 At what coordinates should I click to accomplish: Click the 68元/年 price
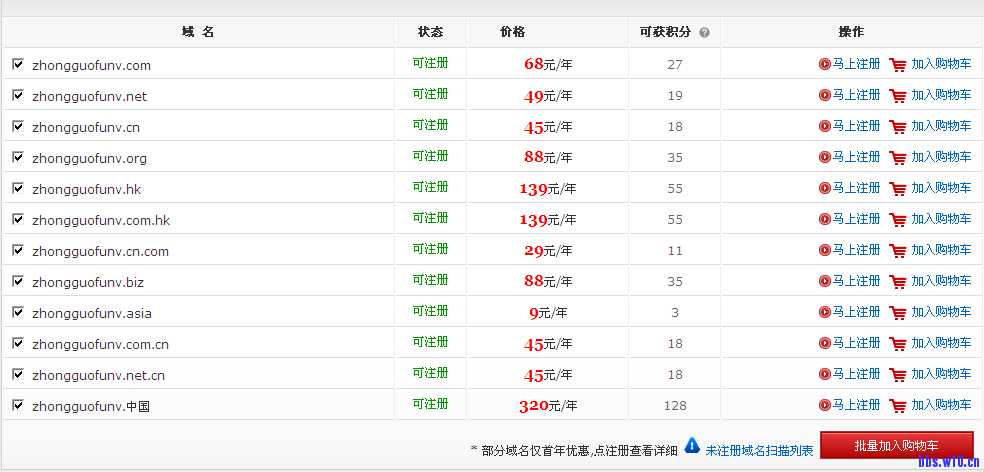tap(548, 65)
